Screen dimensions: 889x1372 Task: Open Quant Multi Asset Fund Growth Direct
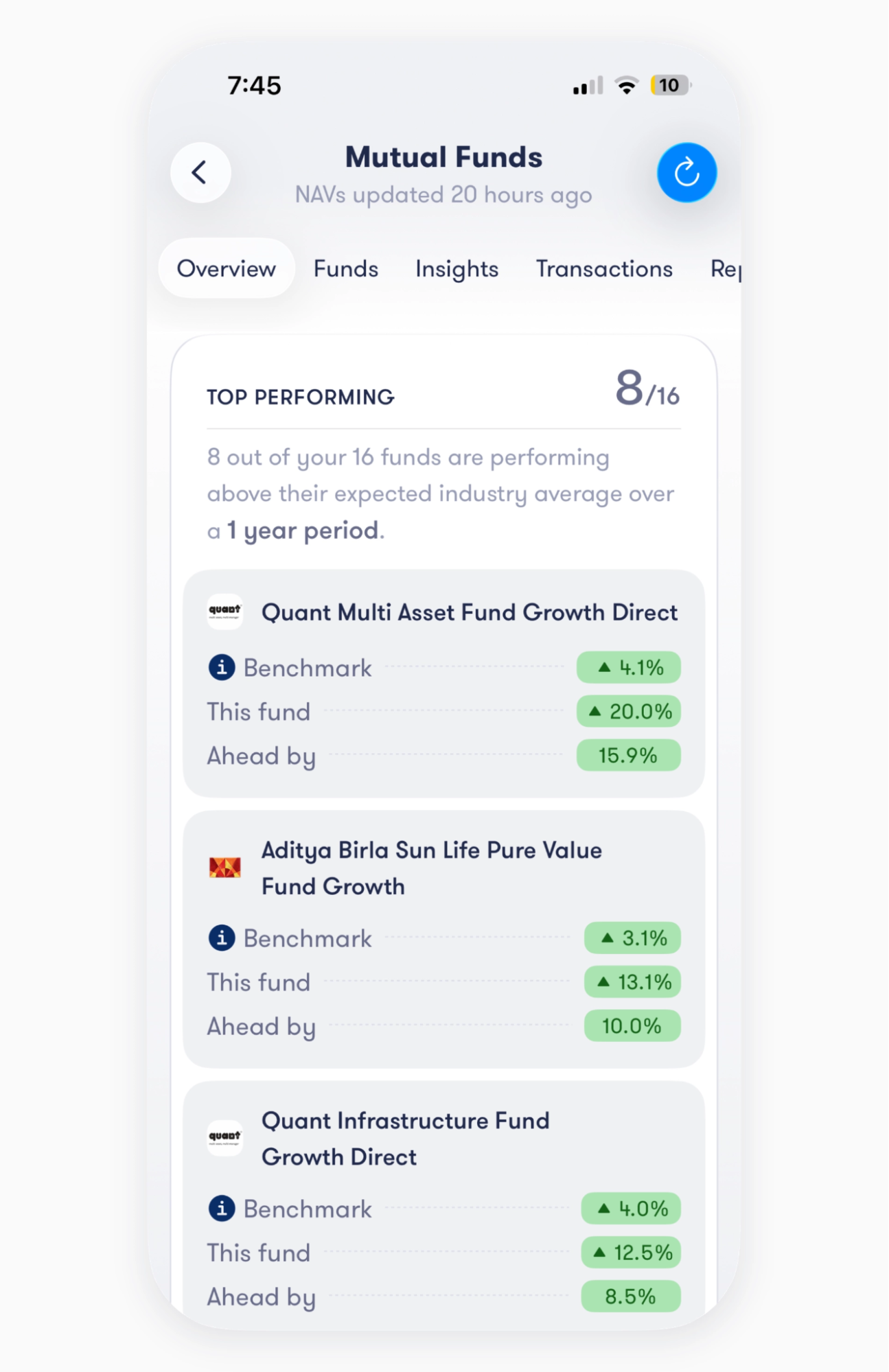click(x=470, y=612)
